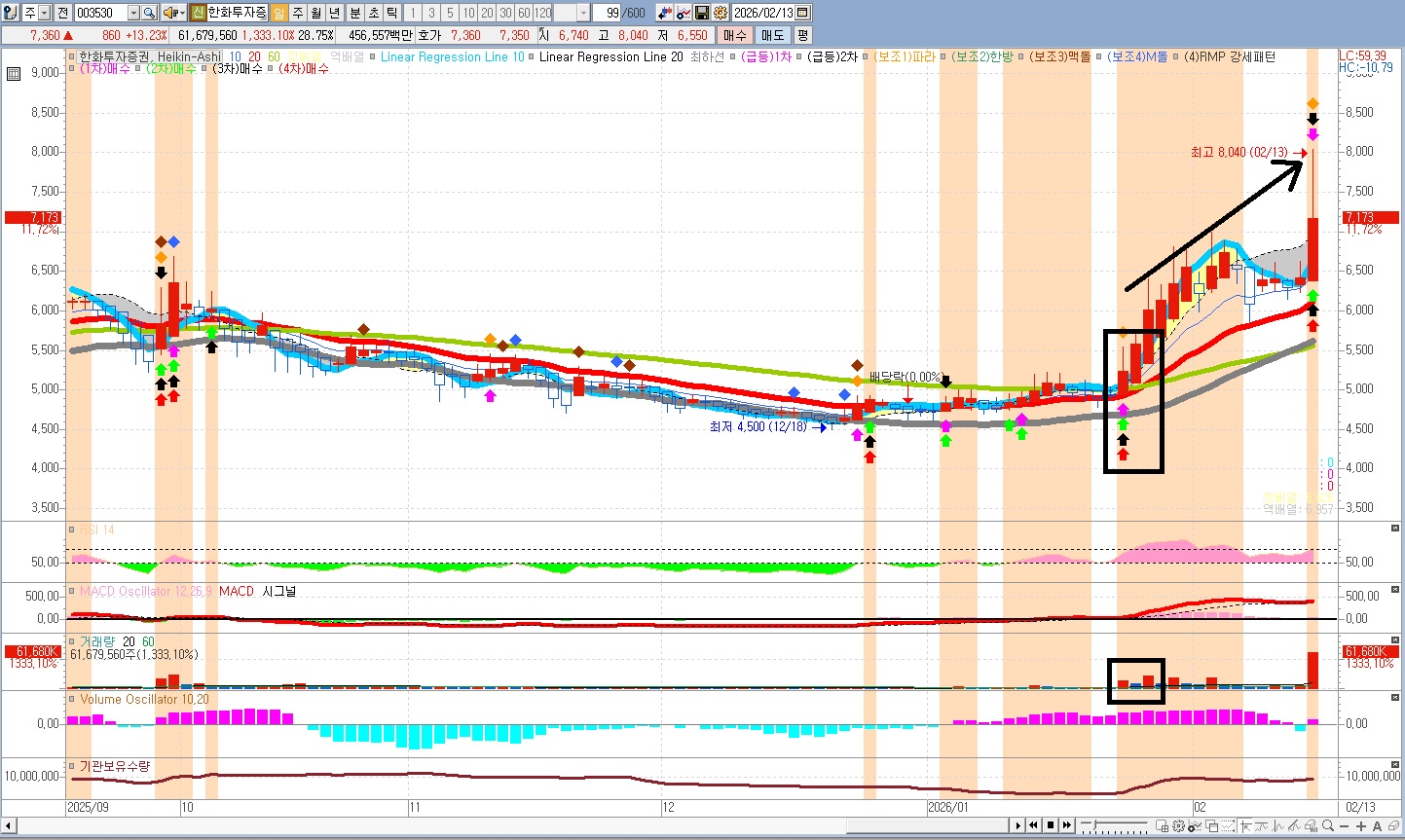Click the eraser icon at the bottom-right

1393,825
